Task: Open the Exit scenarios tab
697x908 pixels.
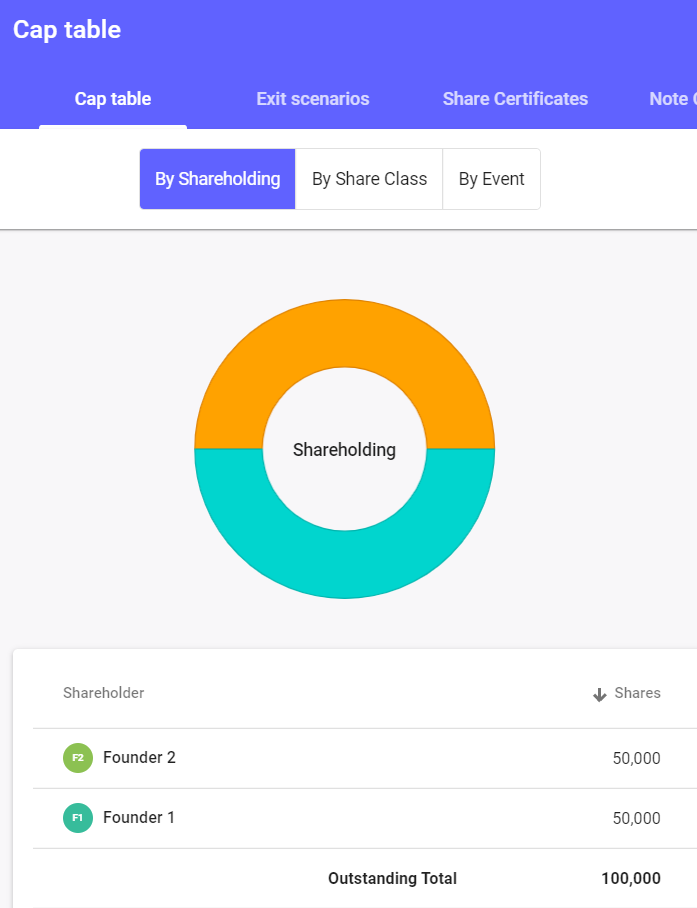Action: pos(313,99)
